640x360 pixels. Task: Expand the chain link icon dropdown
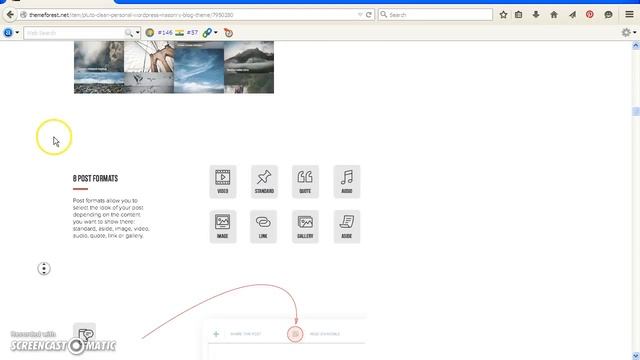[x=216, y=33]
